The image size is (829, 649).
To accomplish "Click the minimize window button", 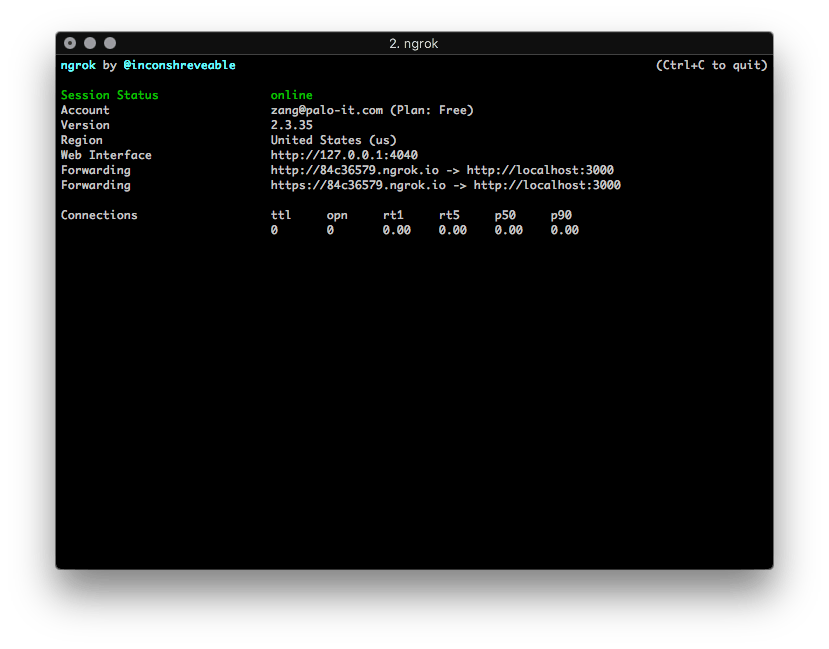I will 90,43.
